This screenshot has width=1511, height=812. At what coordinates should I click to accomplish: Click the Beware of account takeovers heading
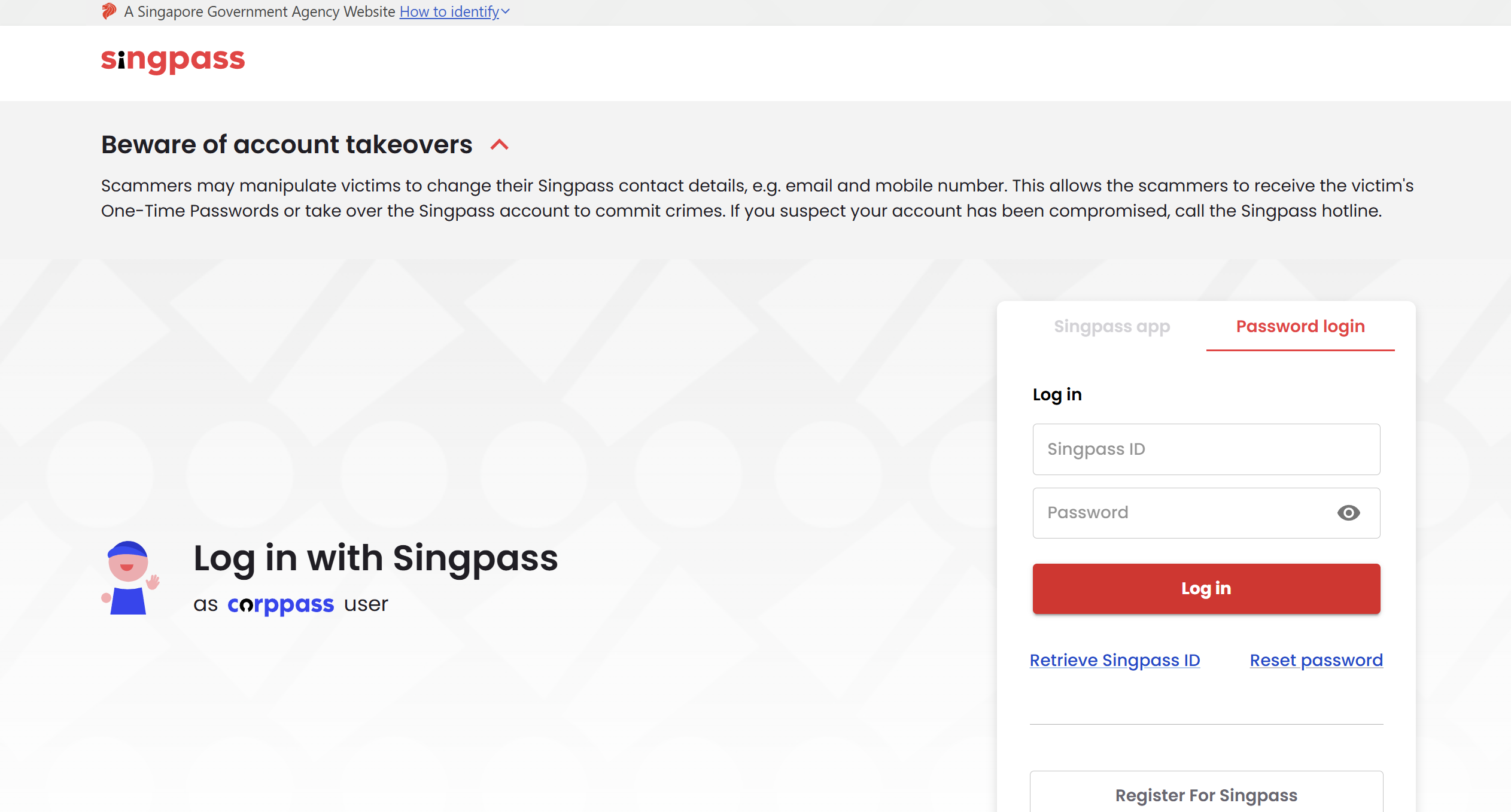click(287, 145)
